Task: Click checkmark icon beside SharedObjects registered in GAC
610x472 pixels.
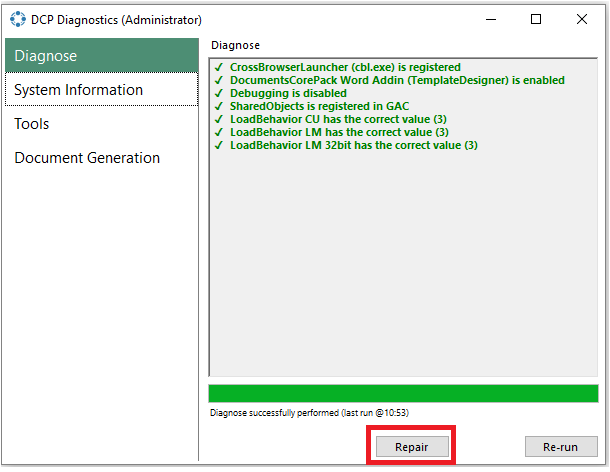Action: pyautogui.click(x=219, y=106)
